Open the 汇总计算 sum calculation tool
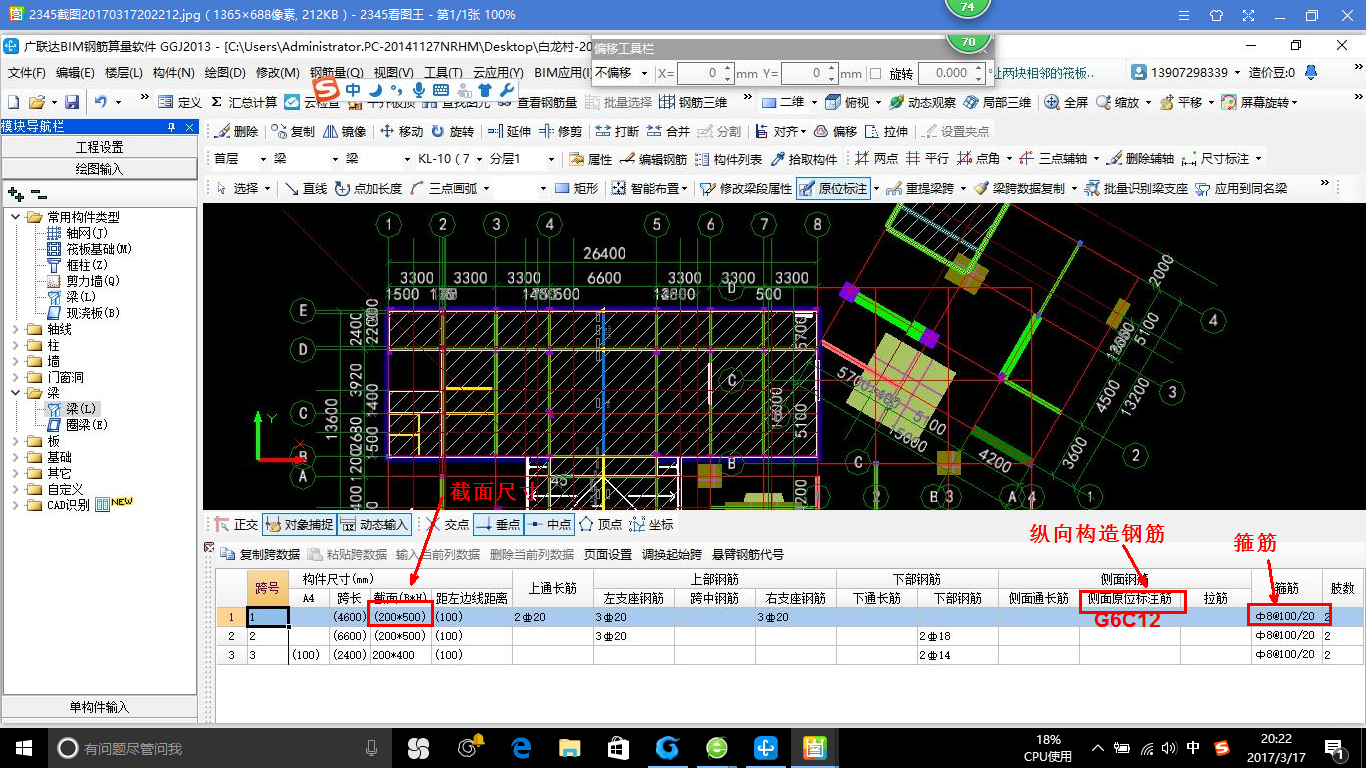Image resolution: width=1366 pixels, height=768 pixels. pos(243,102)
